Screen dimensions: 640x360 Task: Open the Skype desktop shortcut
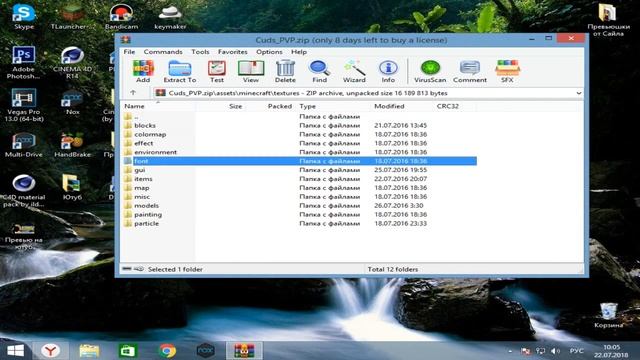[x=24, y=17]
